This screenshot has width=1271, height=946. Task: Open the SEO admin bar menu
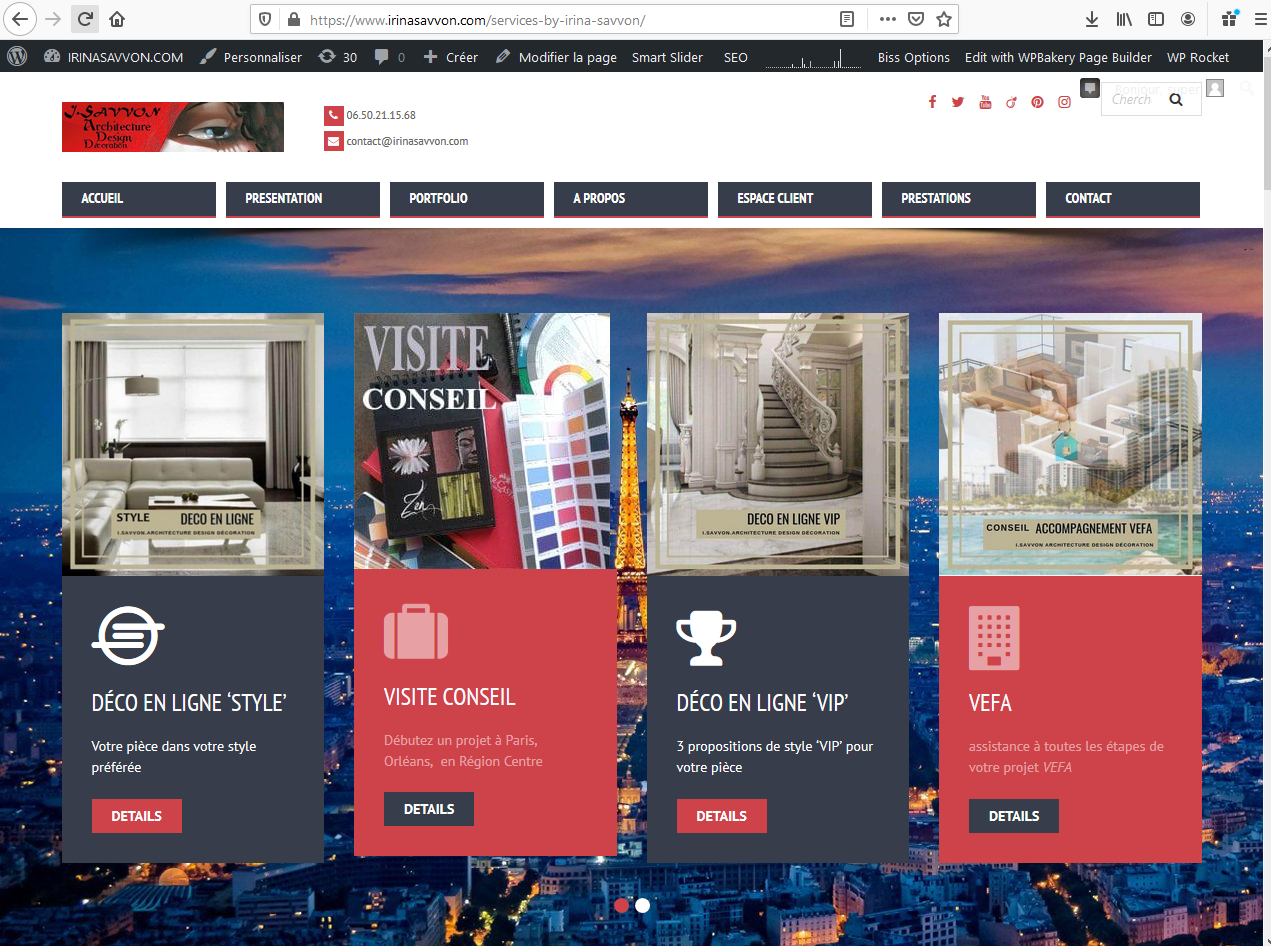736,57
